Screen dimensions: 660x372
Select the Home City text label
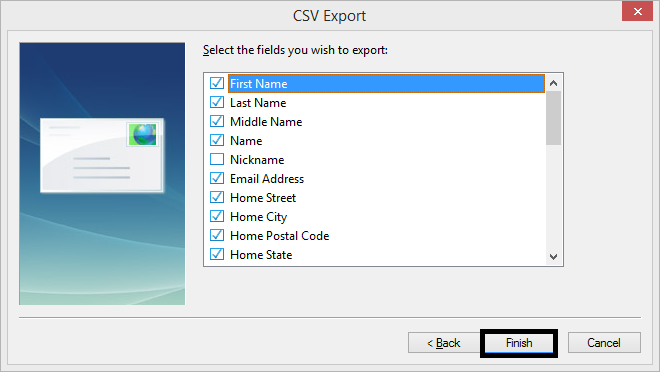[x=258, y=217]
